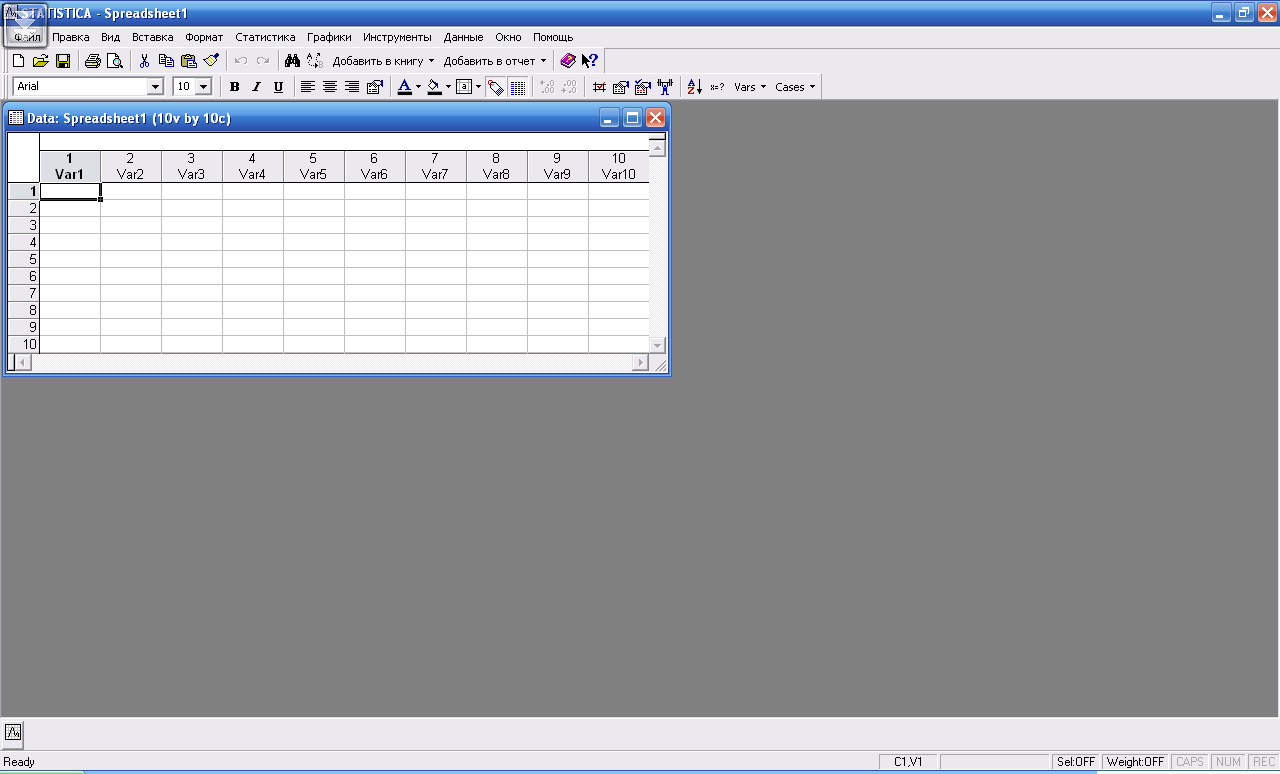Open the Помощь menu
1280x774 pixels.
553,37
